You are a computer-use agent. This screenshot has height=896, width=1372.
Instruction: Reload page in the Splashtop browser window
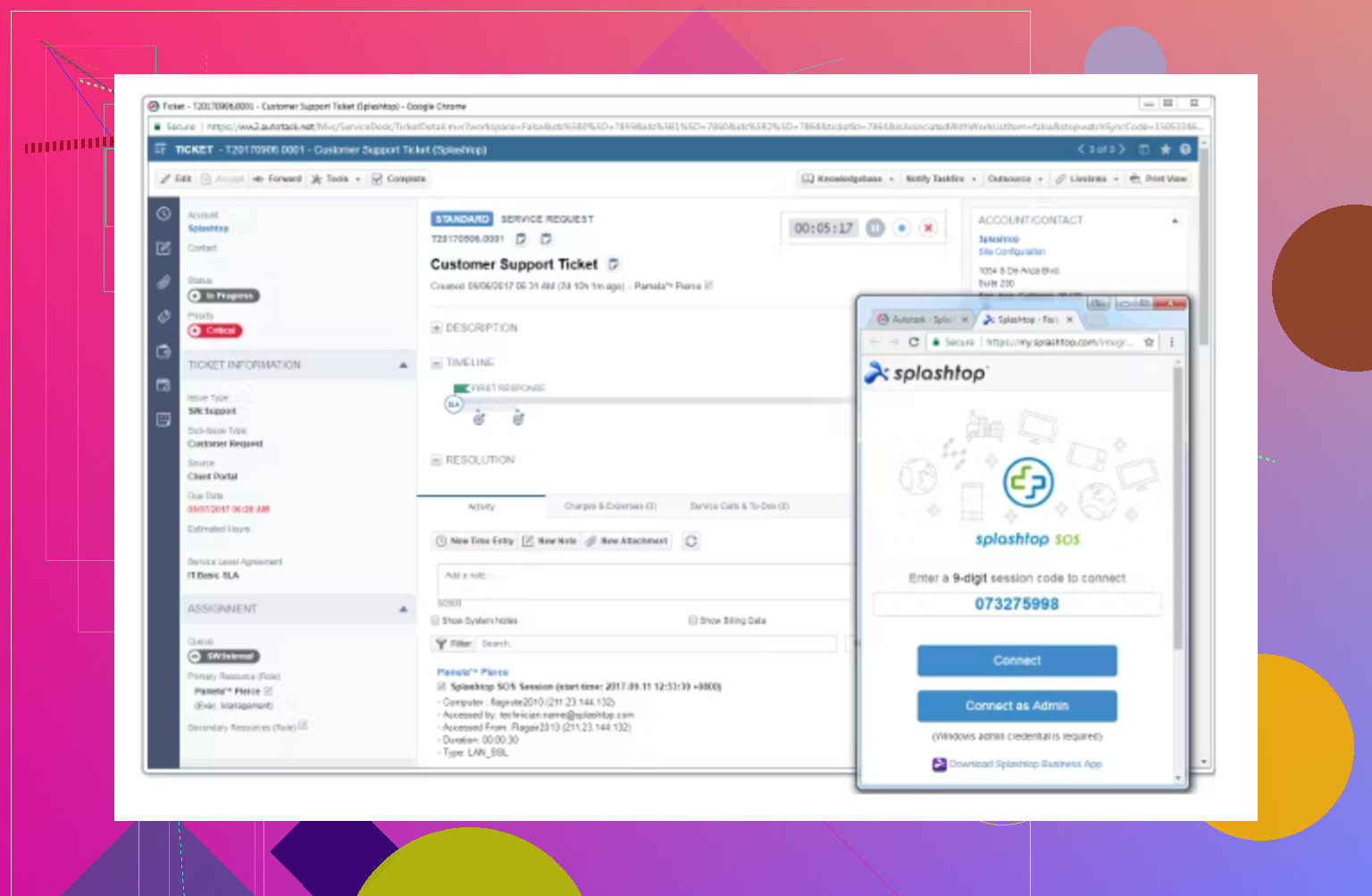913,341
